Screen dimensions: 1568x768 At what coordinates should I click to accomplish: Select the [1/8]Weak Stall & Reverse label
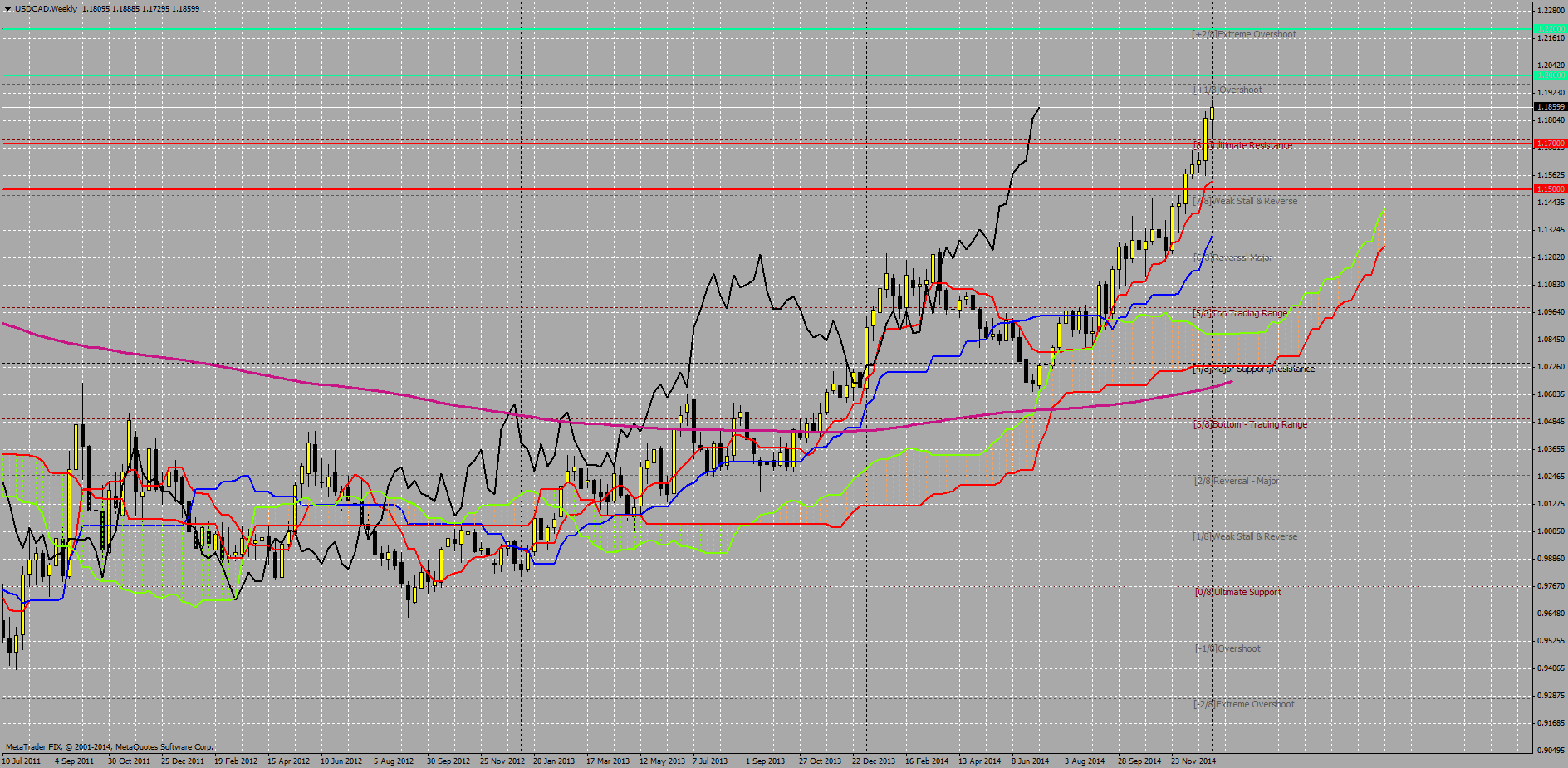(1245, 536)
